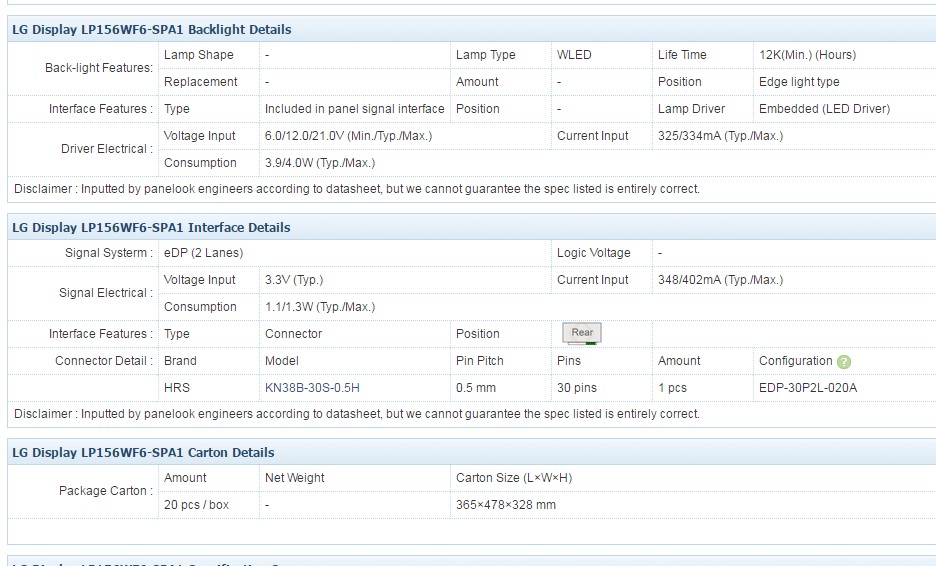Click the disclaimer text under Interface Details
This screenshot has width=936, height=566.
357,414
